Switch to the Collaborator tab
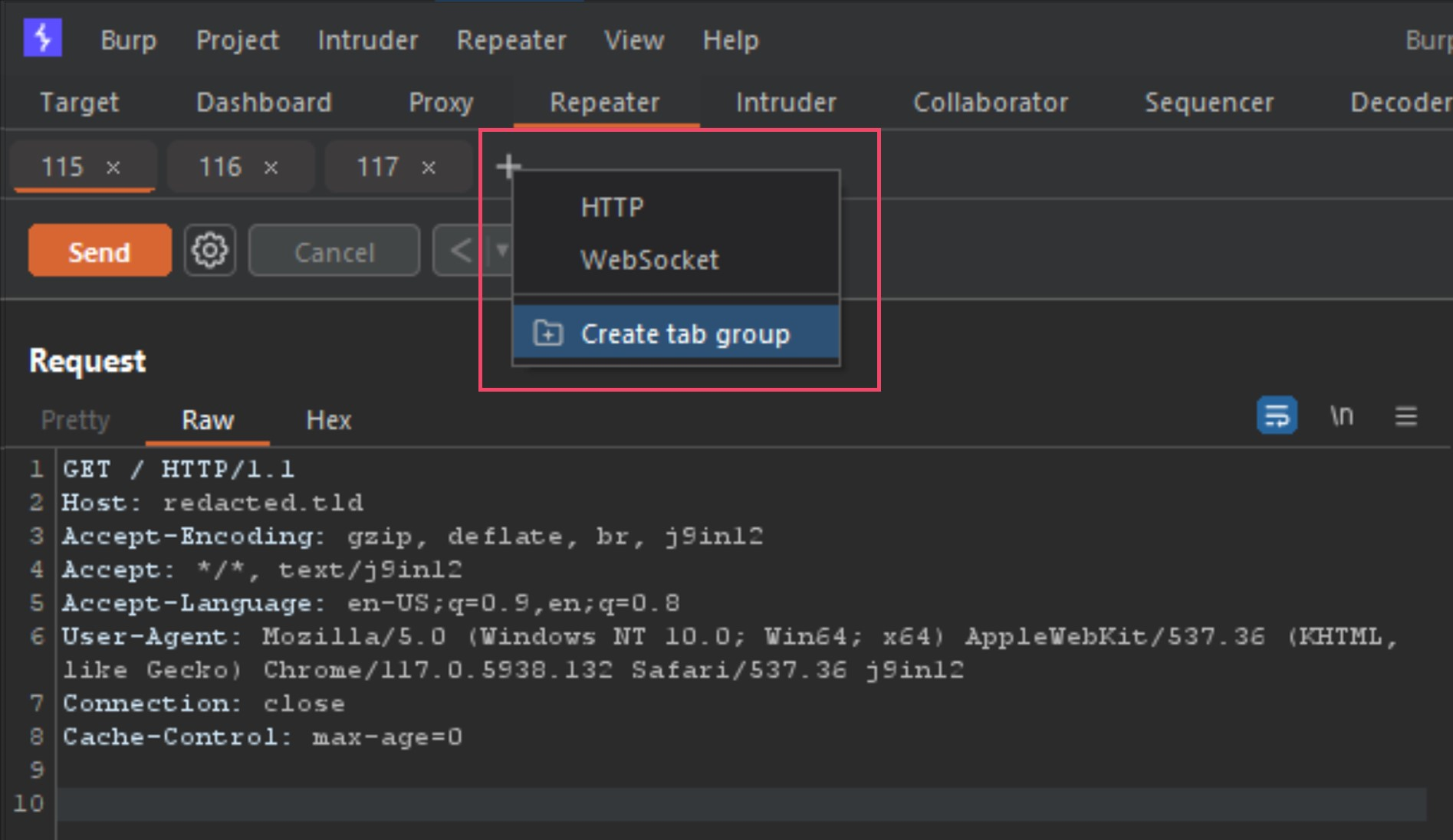The height and width of the screenshot is (840, 1453). [991, 103]
